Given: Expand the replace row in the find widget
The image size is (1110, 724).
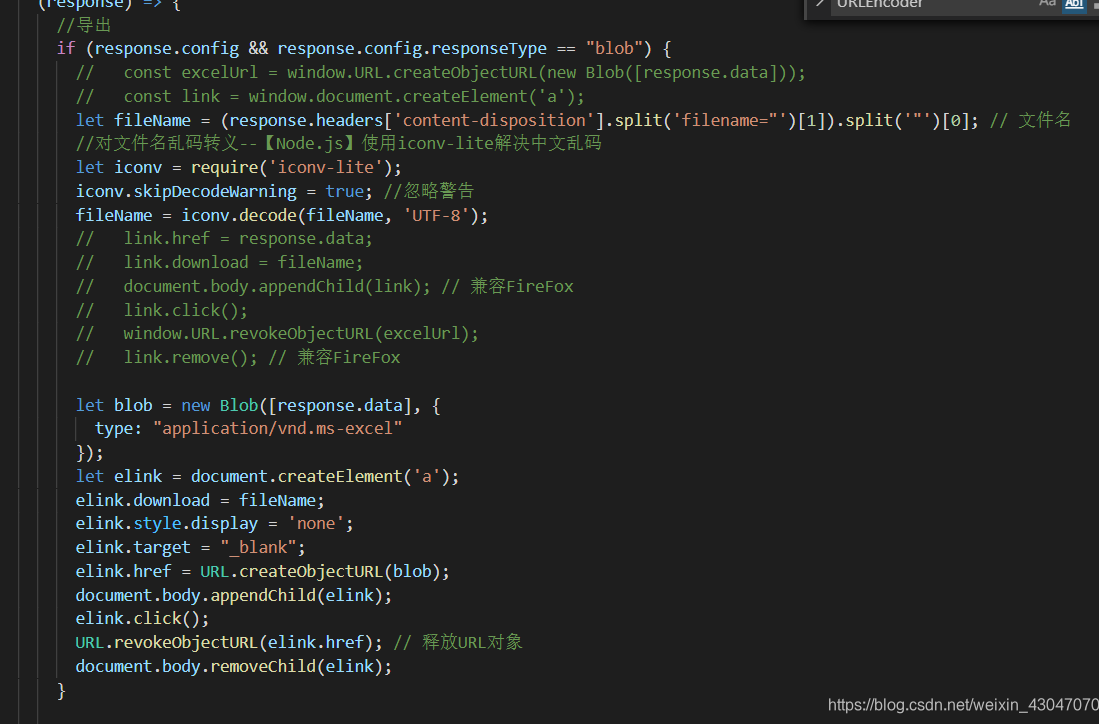Looking at the screenshot, I should click(x=820, y=4).
